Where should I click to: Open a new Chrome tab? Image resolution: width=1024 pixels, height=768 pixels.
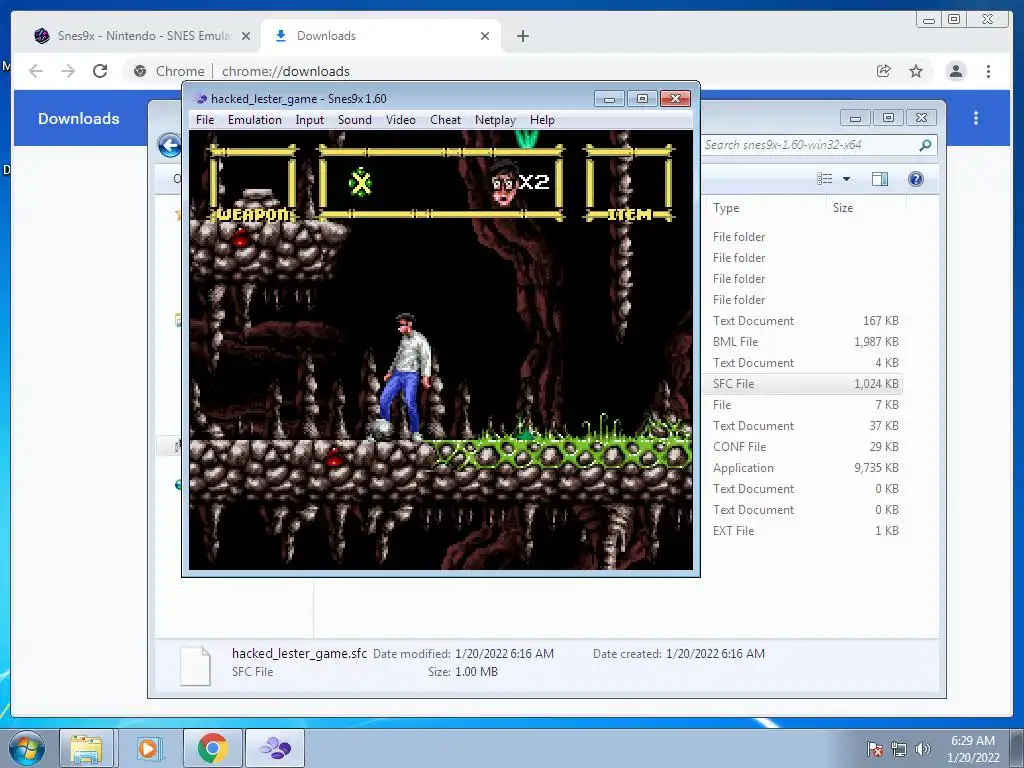(523, 37)
